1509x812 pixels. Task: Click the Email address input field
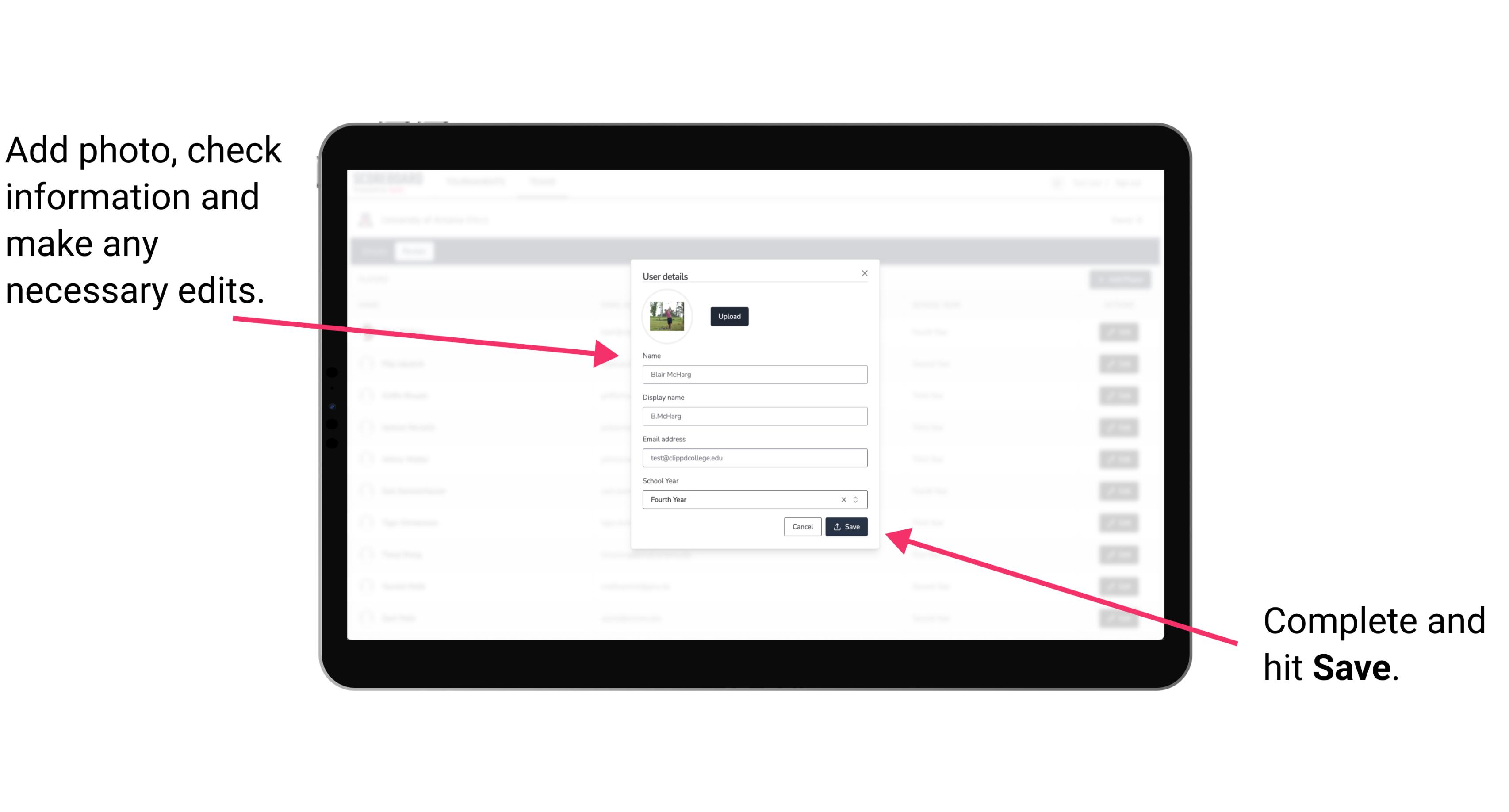pyautogui.click(x=754, y=458)
